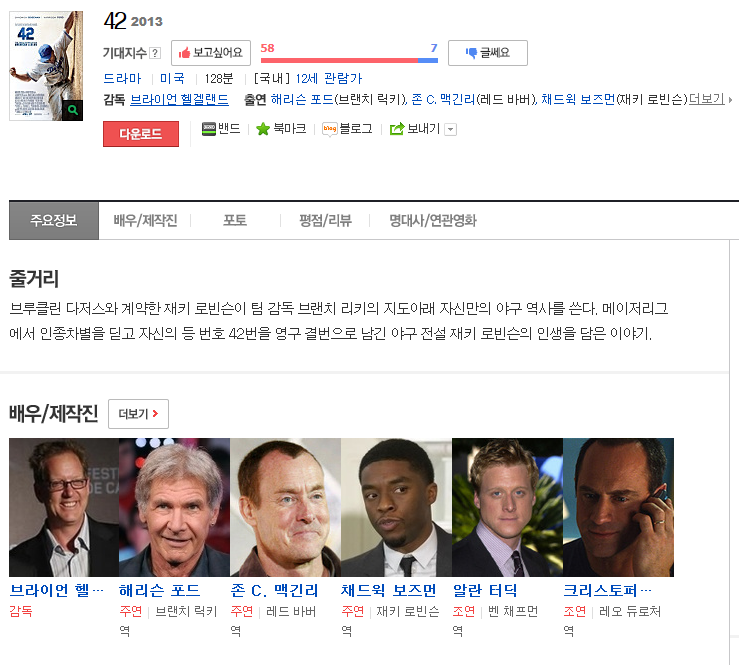Open 채드윅 보즈먼's actor photo thumbnail
Screen dimensions: 739x665
(396, 507)
